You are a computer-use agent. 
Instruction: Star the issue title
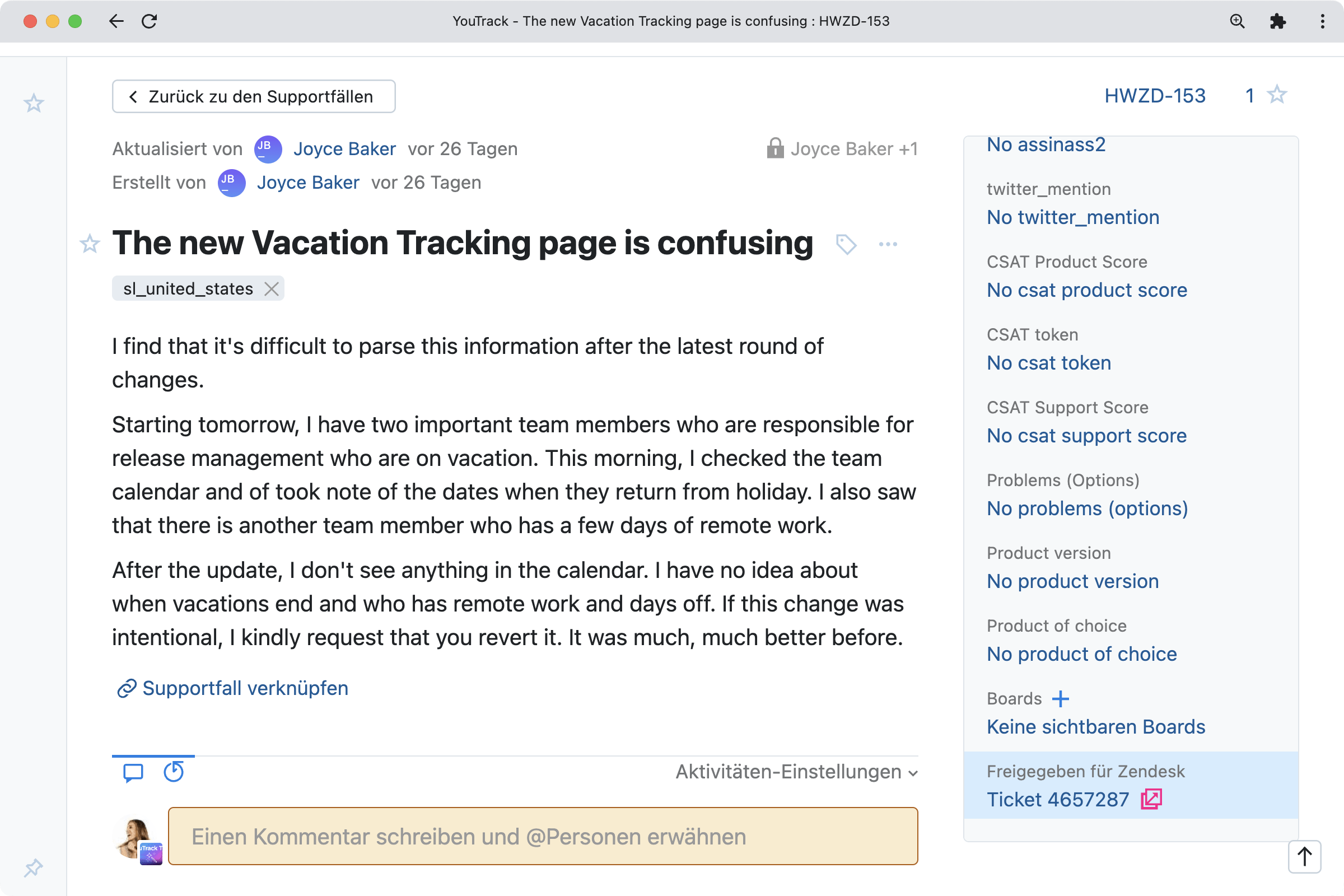click(x=90, y=244)
